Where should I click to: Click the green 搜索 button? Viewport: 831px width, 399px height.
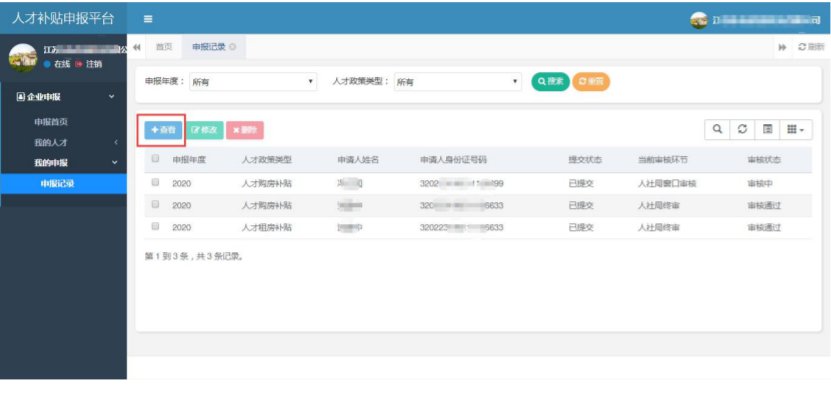550,82
